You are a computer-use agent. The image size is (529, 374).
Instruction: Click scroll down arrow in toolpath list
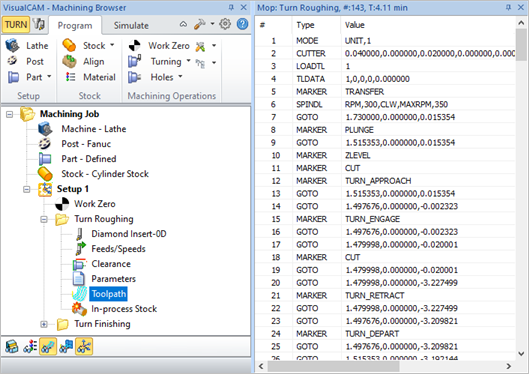click(x=521, y=354)
